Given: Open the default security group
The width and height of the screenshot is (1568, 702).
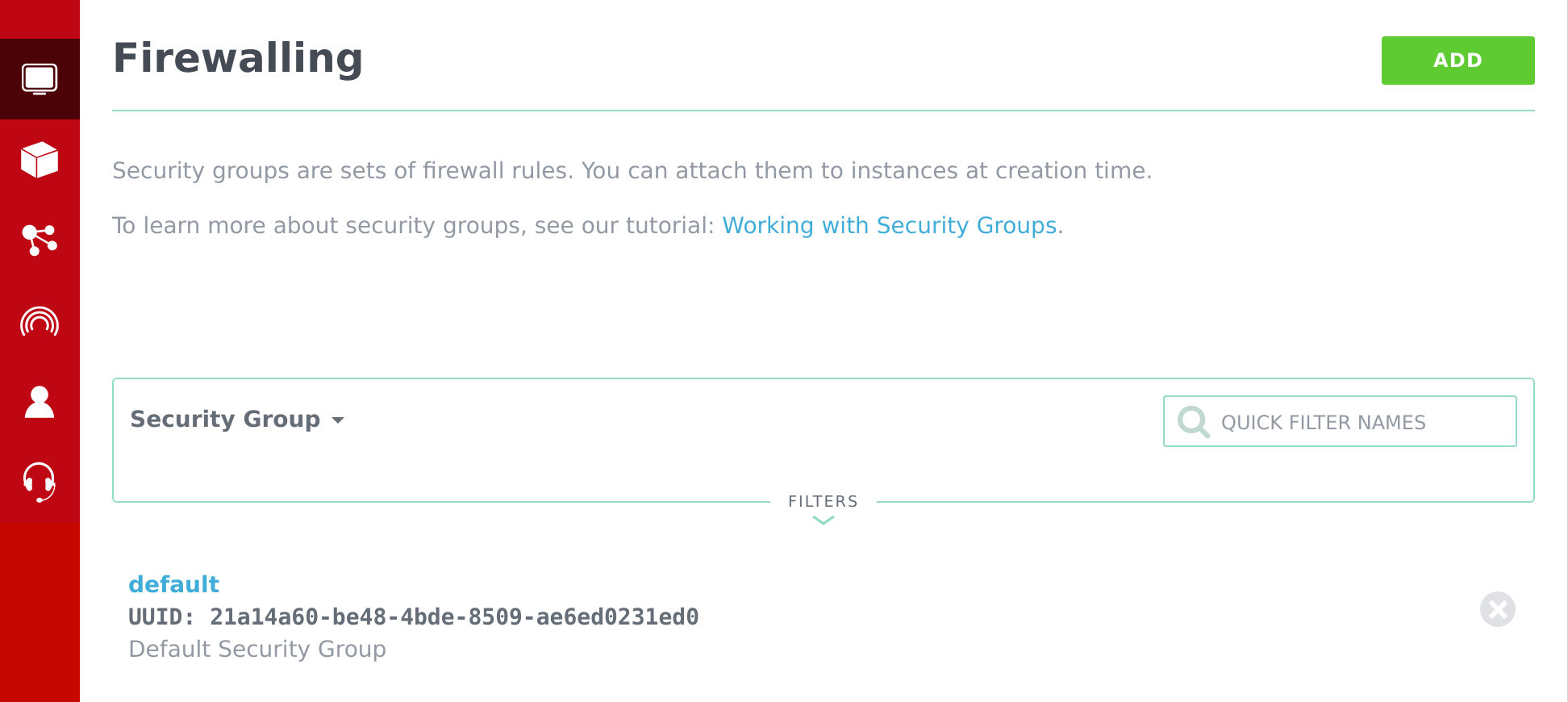Looking at the screenshot, I should click(x=173, y=583).
